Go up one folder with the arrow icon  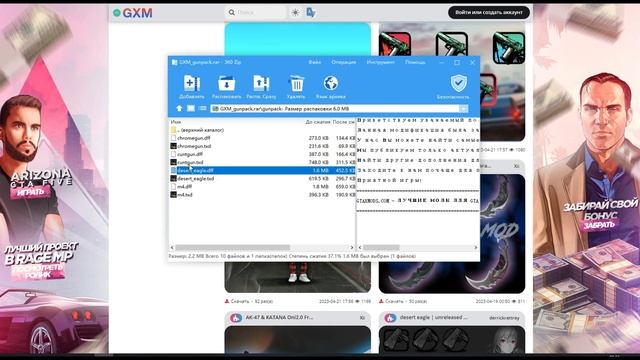179,109
